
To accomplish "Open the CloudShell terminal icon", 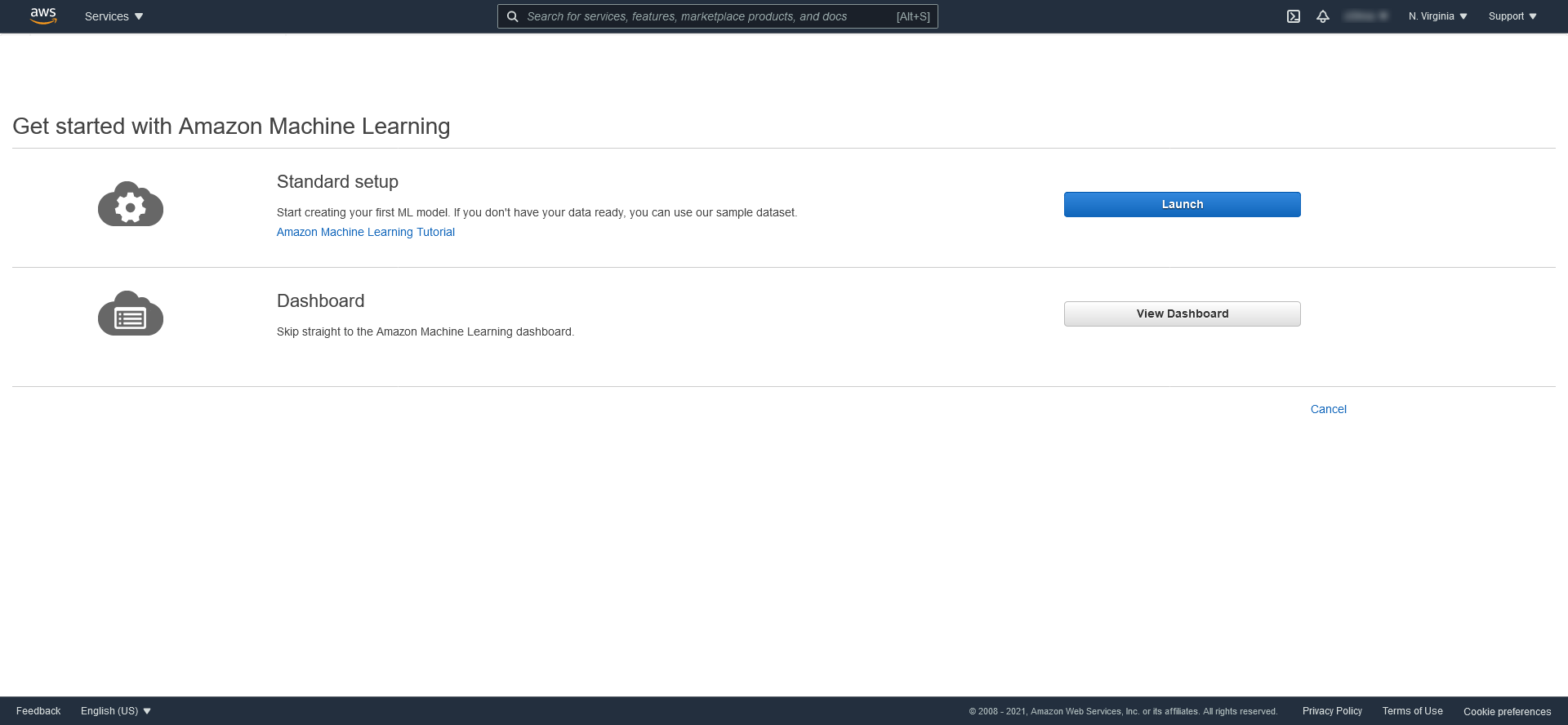I will point(1294,16).
